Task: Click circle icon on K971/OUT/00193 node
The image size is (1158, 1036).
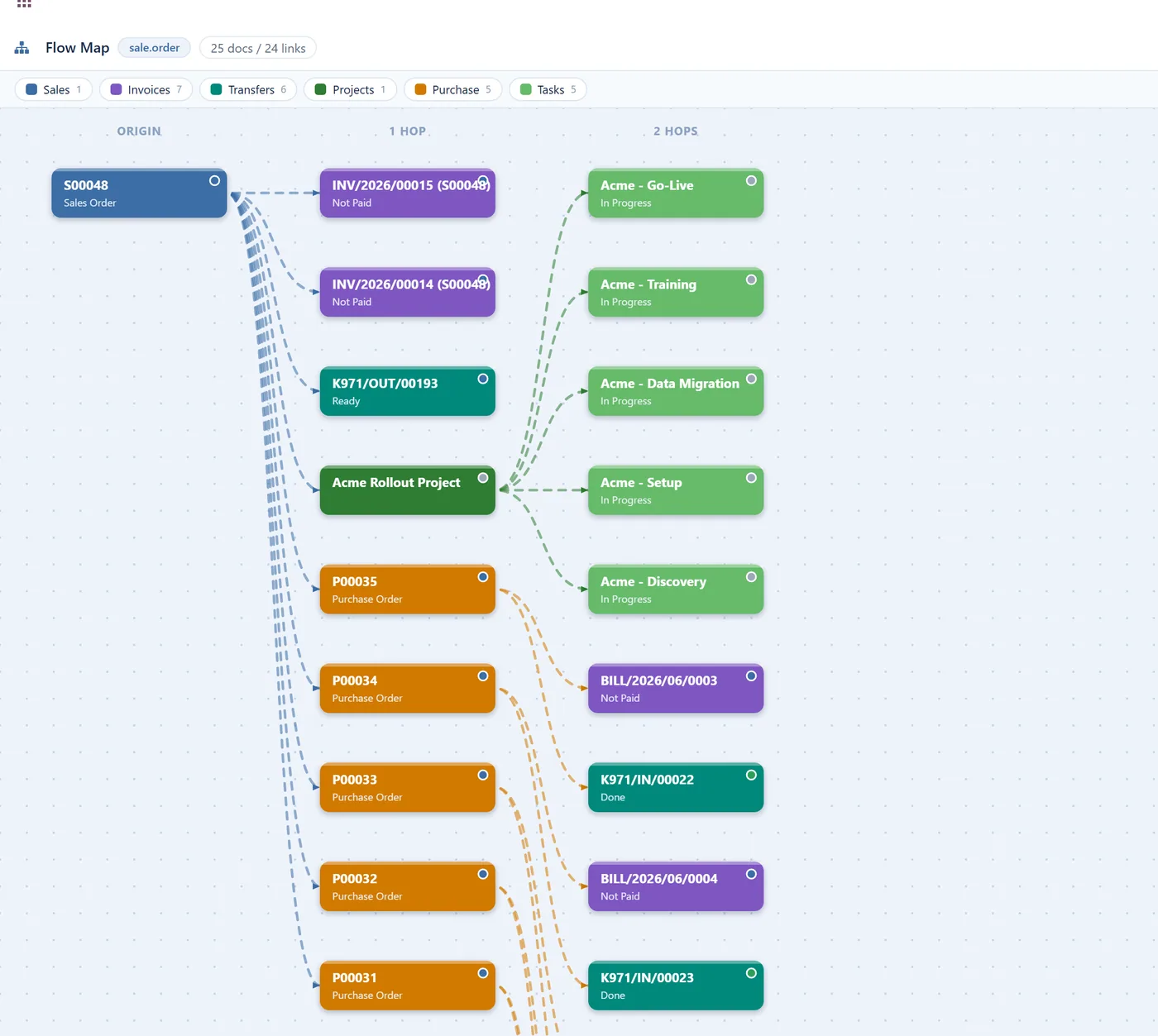Action: pyautogui.click(x=483, y=379)
